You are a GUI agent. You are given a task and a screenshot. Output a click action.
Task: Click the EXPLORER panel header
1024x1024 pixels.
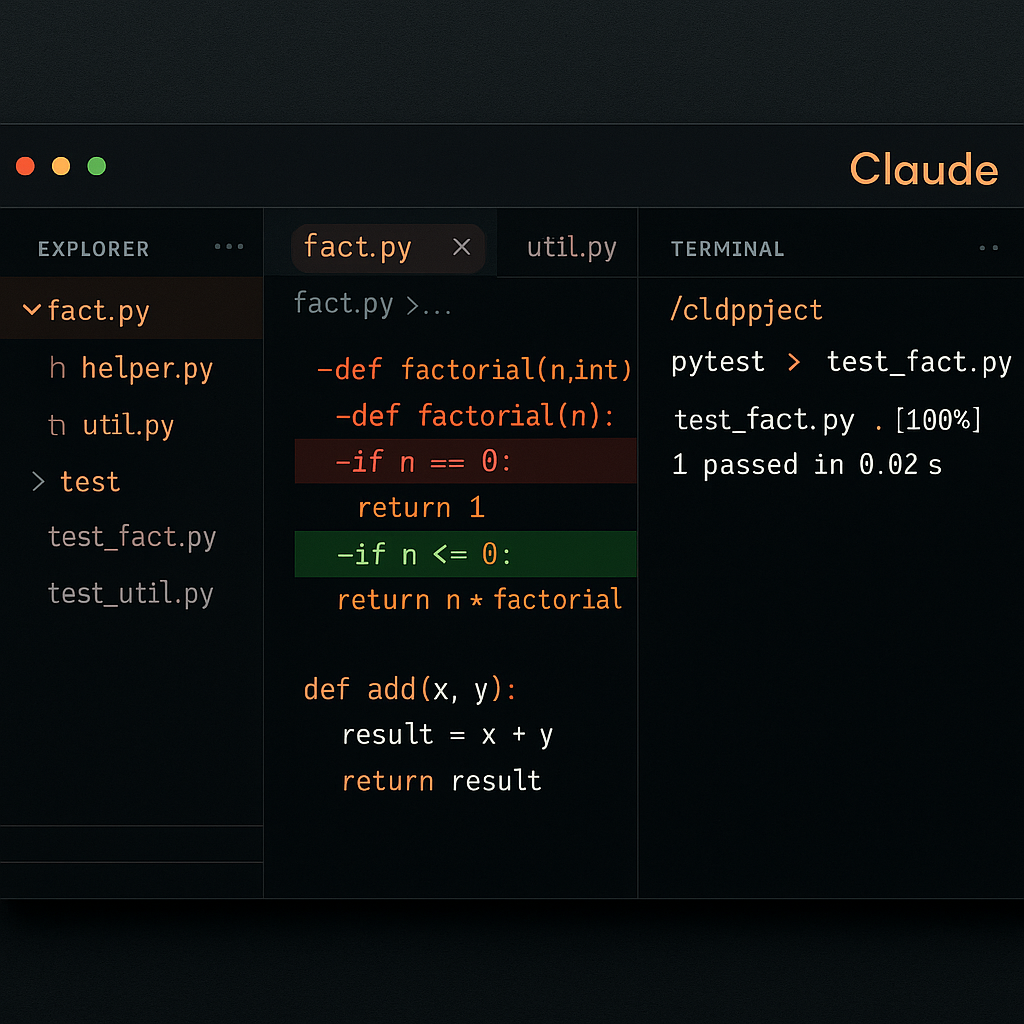pos(93,249)
